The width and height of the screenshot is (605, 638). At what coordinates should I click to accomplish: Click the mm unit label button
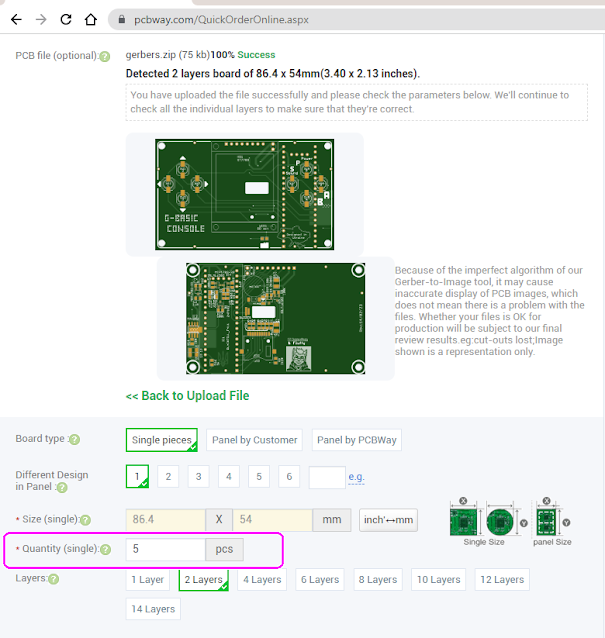[x=332, y=520]
